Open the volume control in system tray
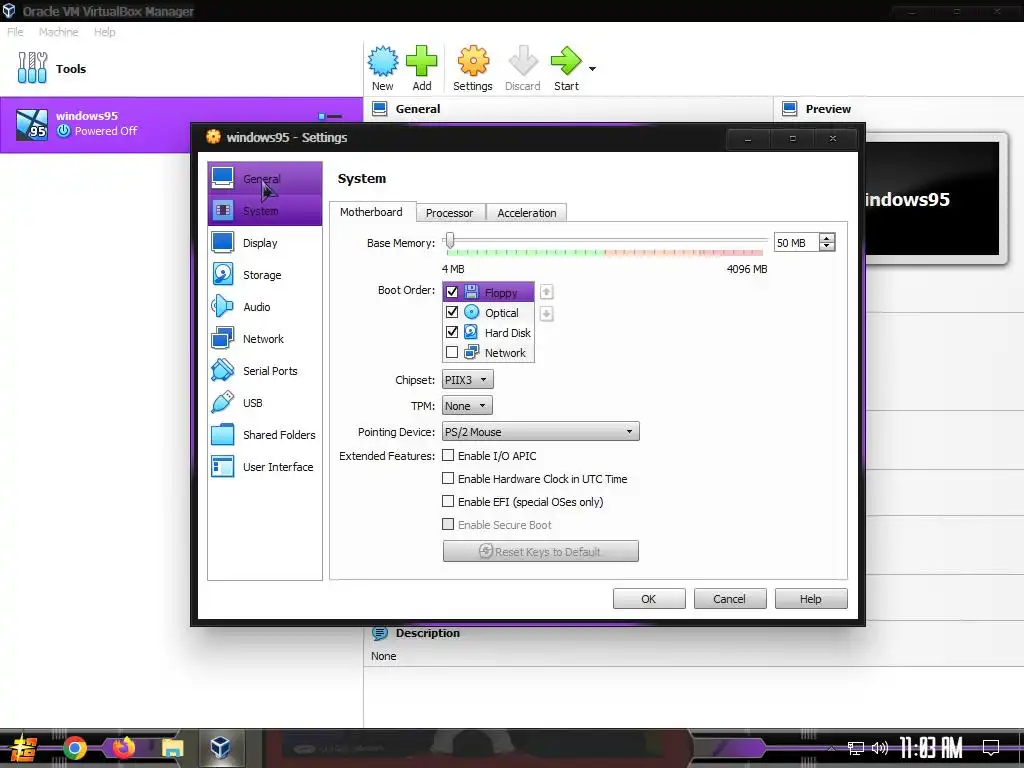This screenshot has height=768, width=1024. 880,748
